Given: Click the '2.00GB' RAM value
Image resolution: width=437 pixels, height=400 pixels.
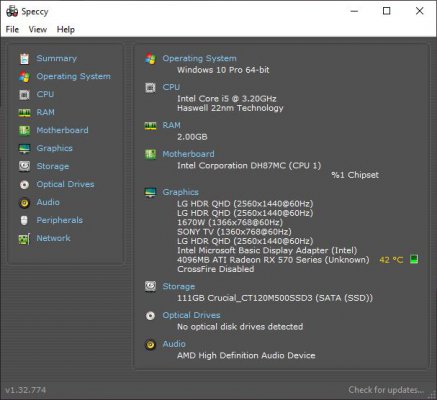Looking at the screenshot, I should coord(192,137).
